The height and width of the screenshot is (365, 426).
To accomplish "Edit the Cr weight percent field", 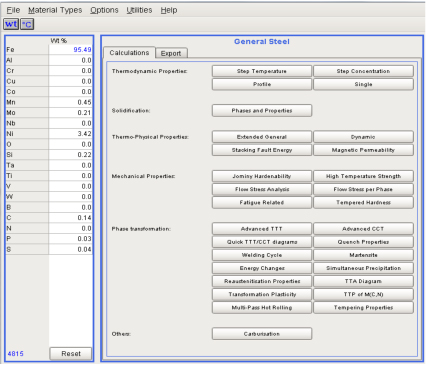I will [70, 71].
